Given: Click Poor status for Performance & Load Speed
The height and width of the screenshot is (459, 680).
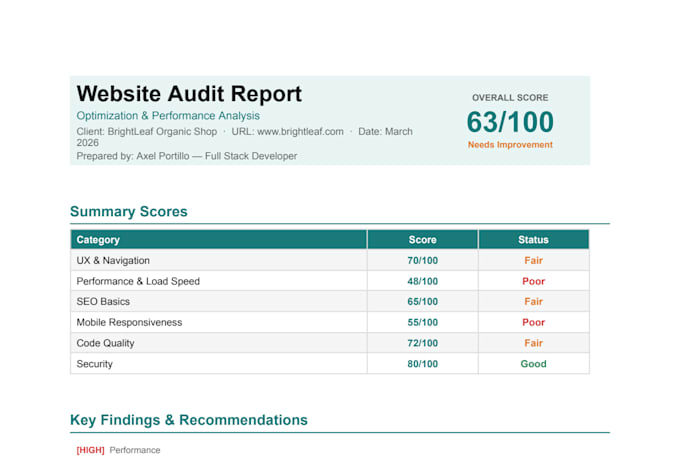Looking at the screenshot, I should pyautogui.click(x=533, y=281).
